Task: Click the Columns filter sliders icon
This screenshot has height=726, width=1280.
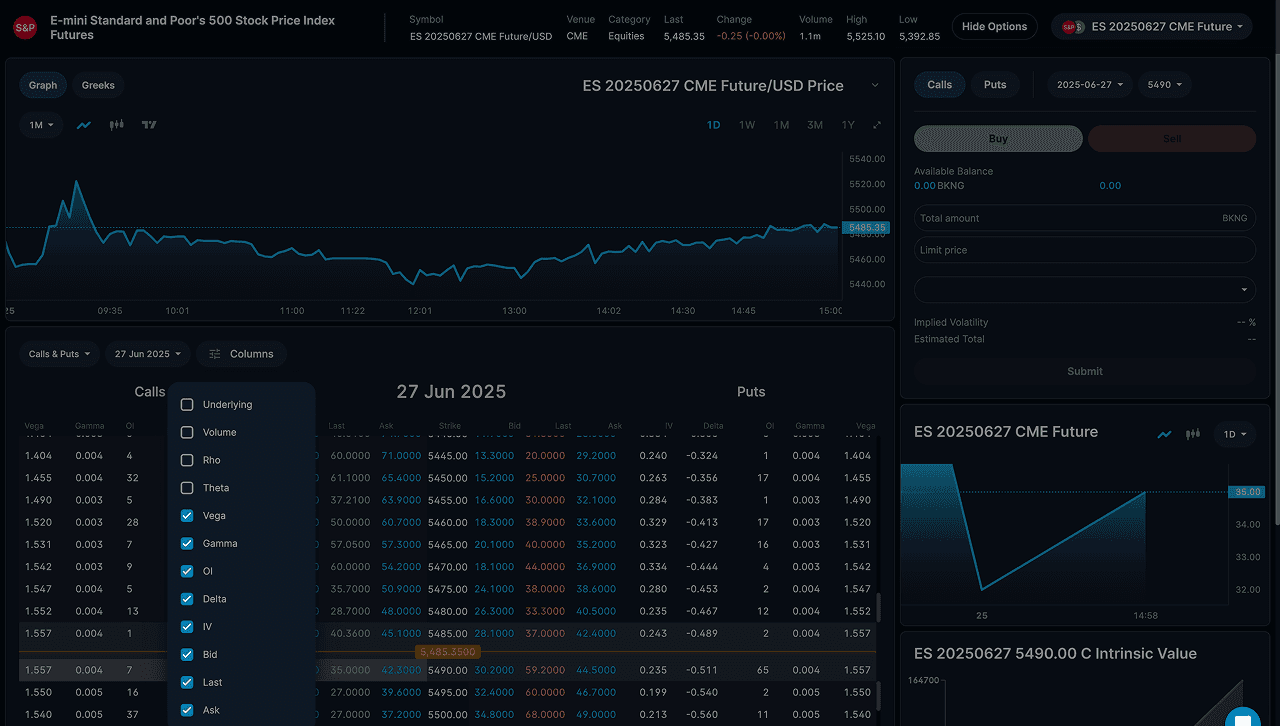Action: coord(215,354)
